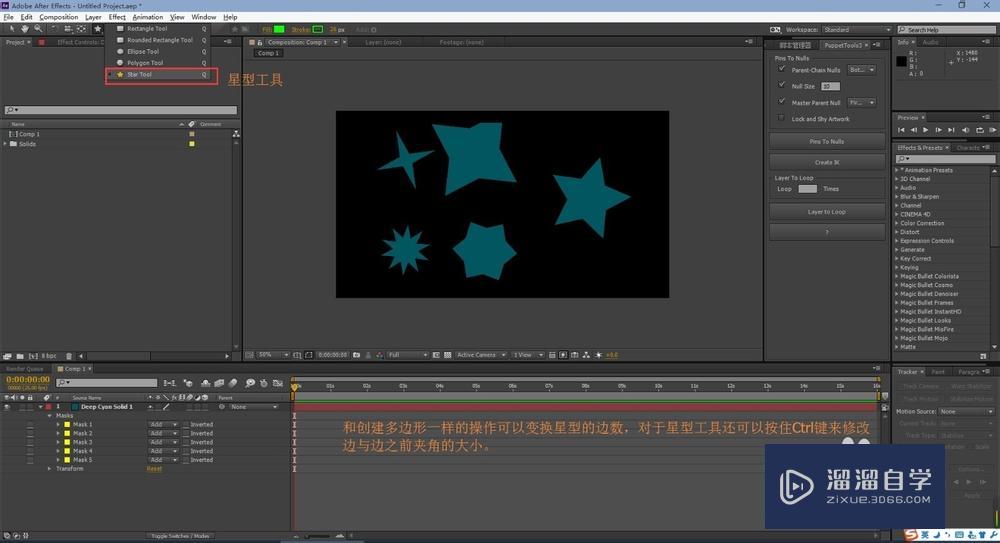This screenshot has width=1000, height=543.
Task: Click the Info panel black color sample
Action: 901,61
